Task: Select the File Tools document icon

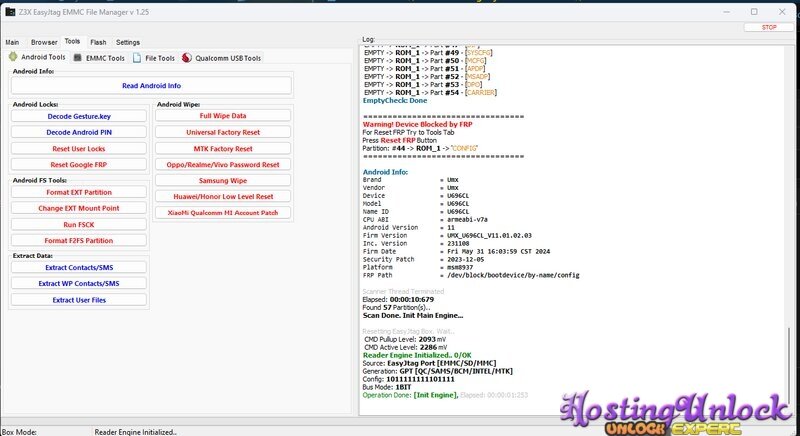Action: 137,58
